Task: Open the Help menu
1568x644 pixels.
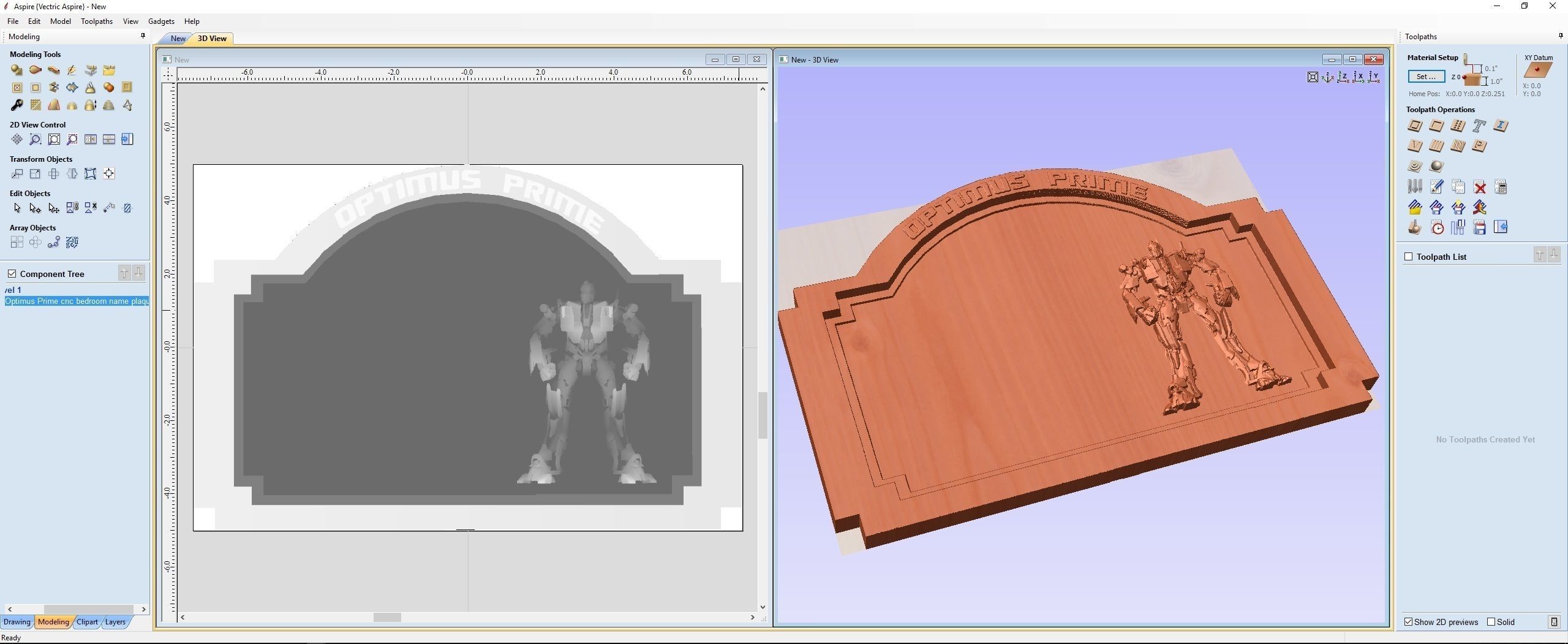Action: pyautogui.click(x=192, y=21)
